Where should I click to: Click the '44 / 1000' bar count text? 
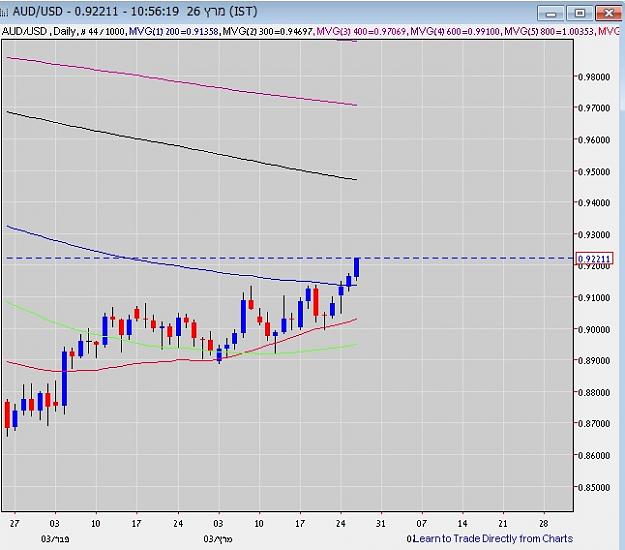[x=106, y=31]
